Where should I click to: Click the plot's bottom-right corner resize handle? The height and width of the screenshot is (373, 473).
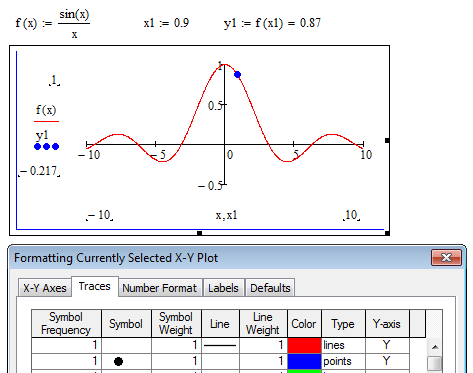[387, 233]
